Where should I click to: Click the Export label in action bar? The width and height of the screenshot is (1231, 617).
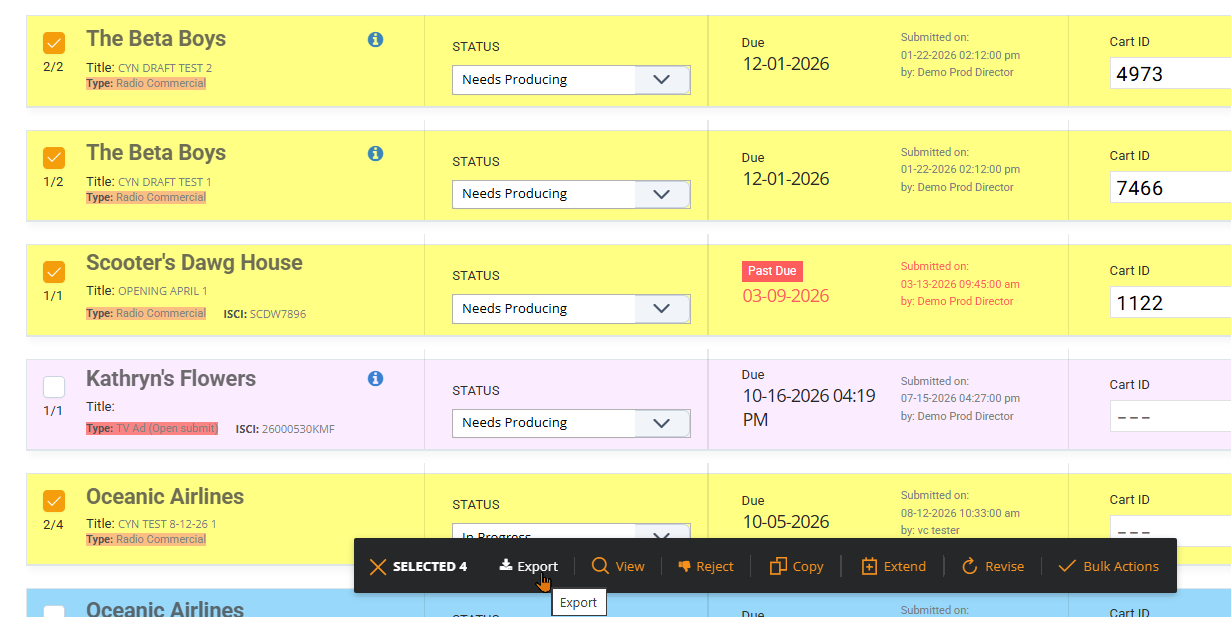click(537, 566)
